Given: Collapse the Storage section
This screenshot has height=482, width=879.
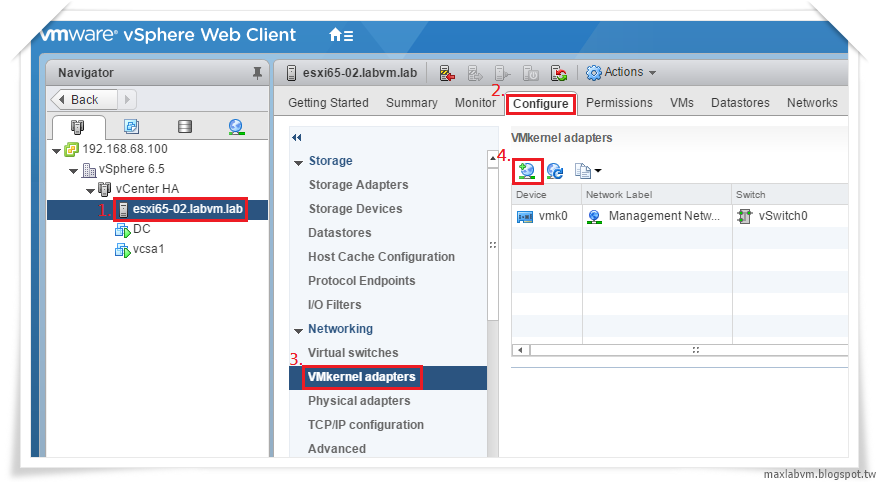Looking at the screenshot, I should click(x=298, y=163).
